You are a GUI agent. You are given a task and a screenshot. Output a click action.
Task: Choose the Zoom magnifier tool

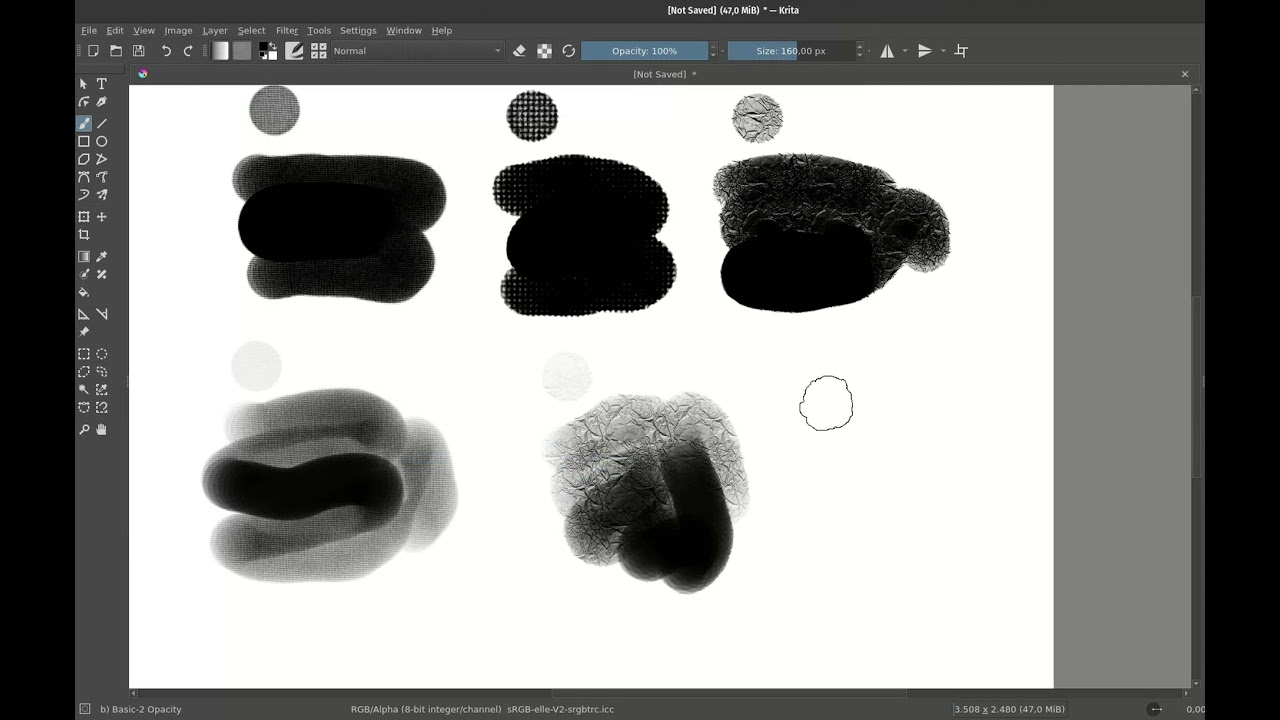84,430
